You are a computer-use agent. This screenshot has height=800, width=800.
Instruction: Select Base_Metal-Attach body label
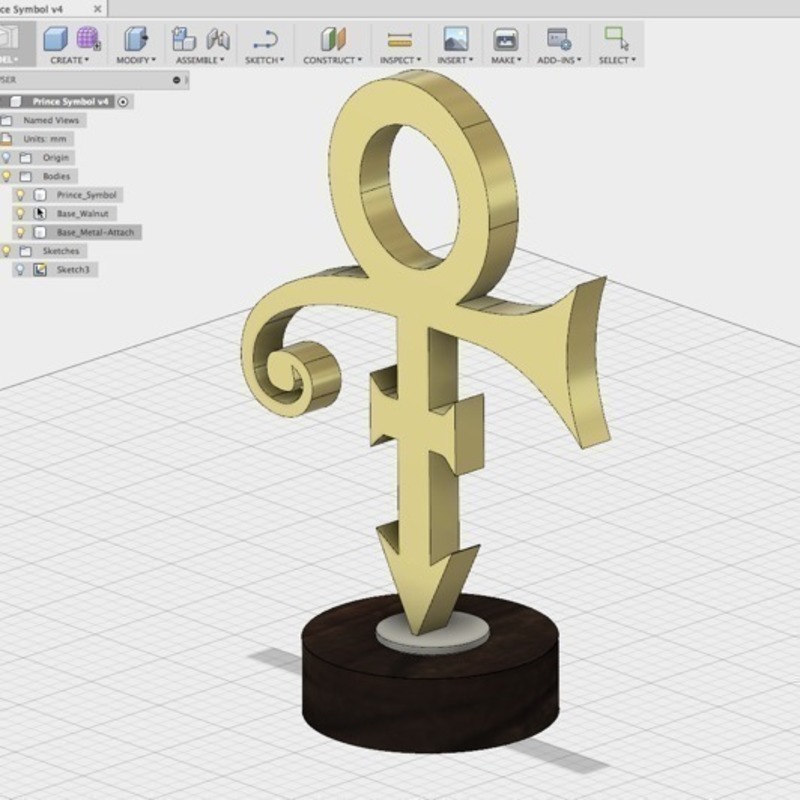coord(95,233)
